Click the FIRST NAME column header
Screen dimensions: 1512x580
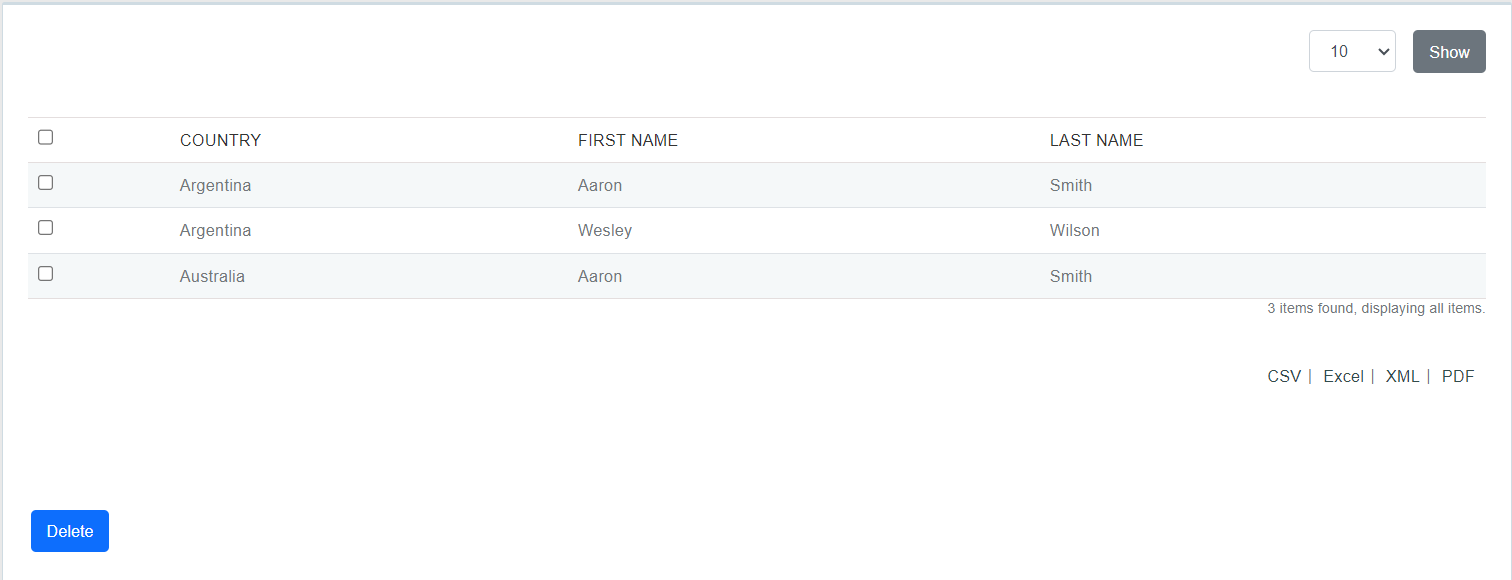click(628, 141)
